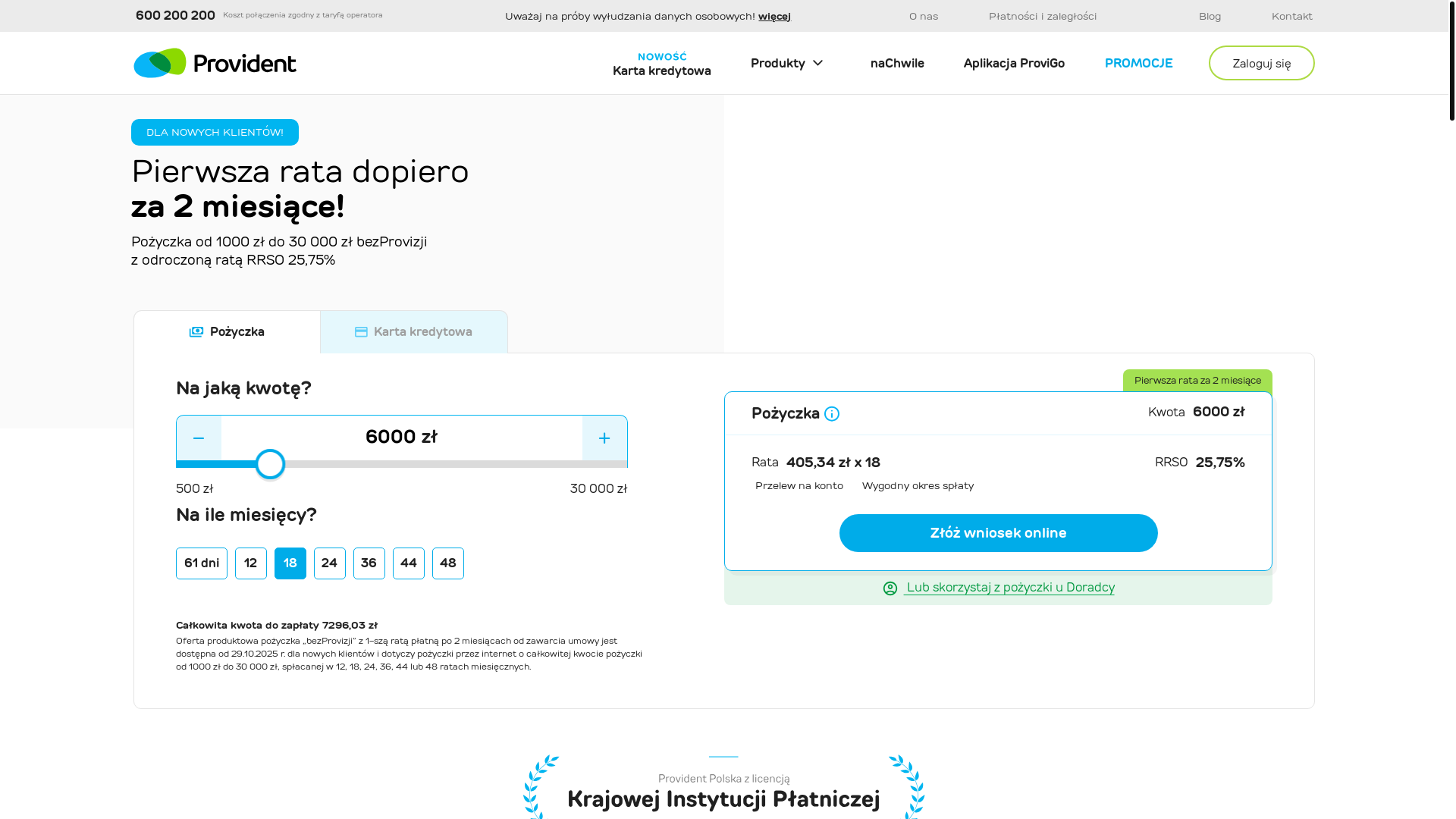1456x819 pixels.
Task: Click the 6000 zł amount input field
Action: (x=402, y=437)
